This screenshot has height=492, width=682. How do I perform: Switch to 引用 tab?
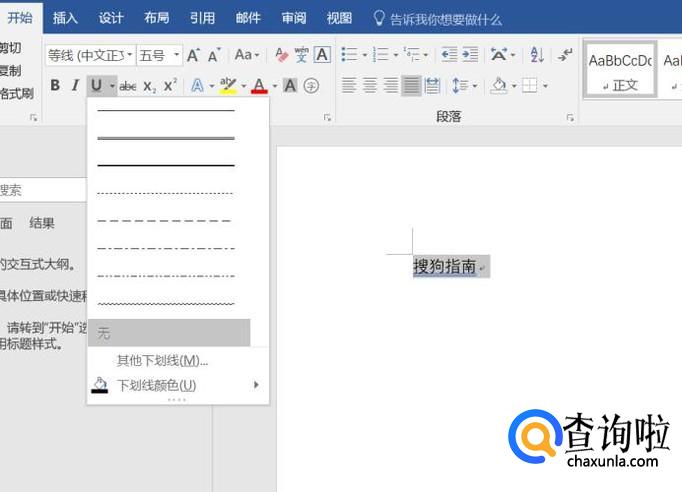pos(202,18)
